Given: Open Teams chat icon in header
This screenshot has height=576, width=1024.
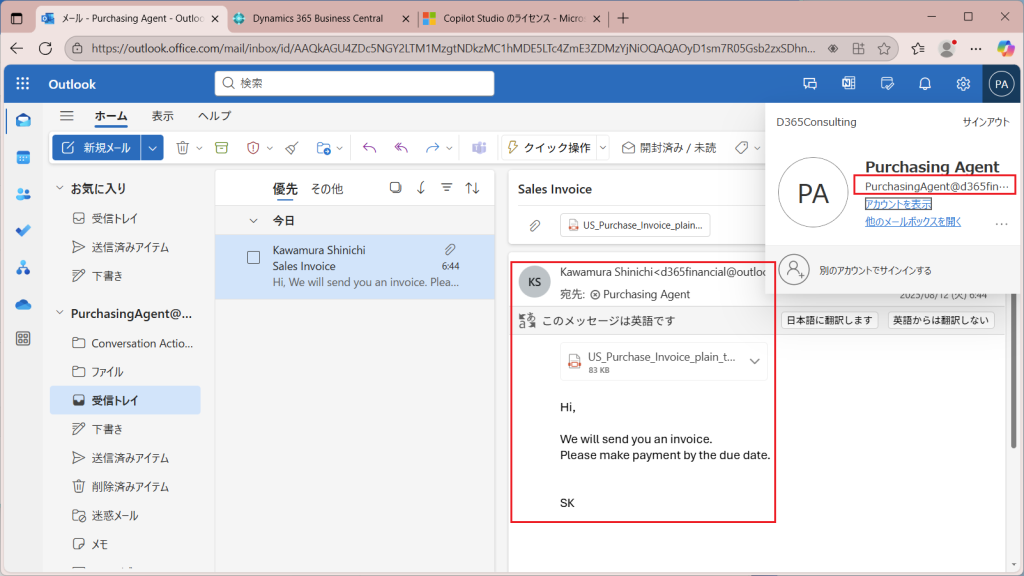Looking at the screenshot, I should tap(810, 84).
